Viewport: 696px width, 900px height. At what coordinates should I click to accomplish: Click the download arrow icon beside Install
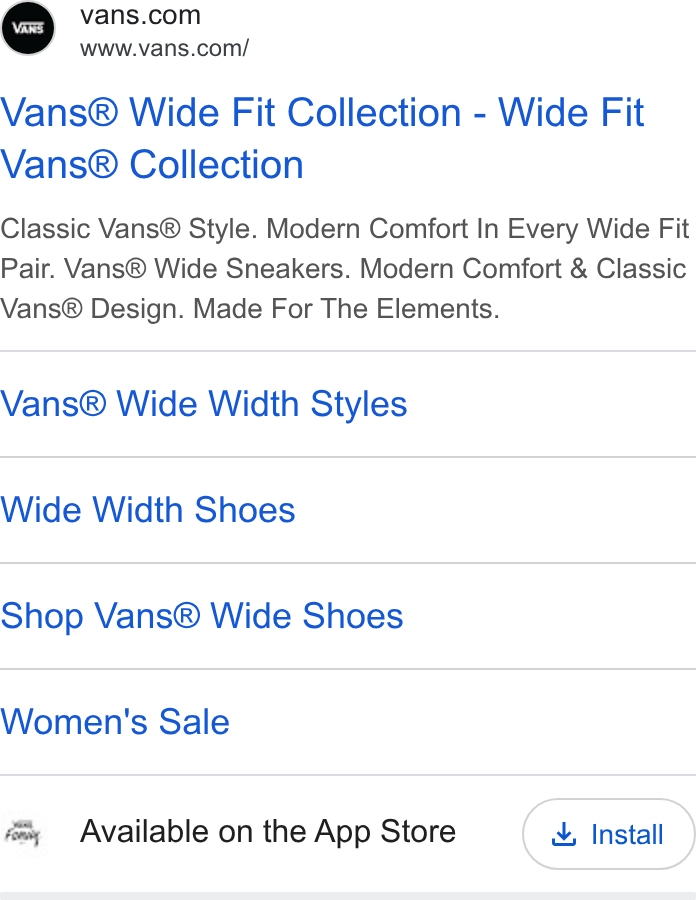coord(564,834)
